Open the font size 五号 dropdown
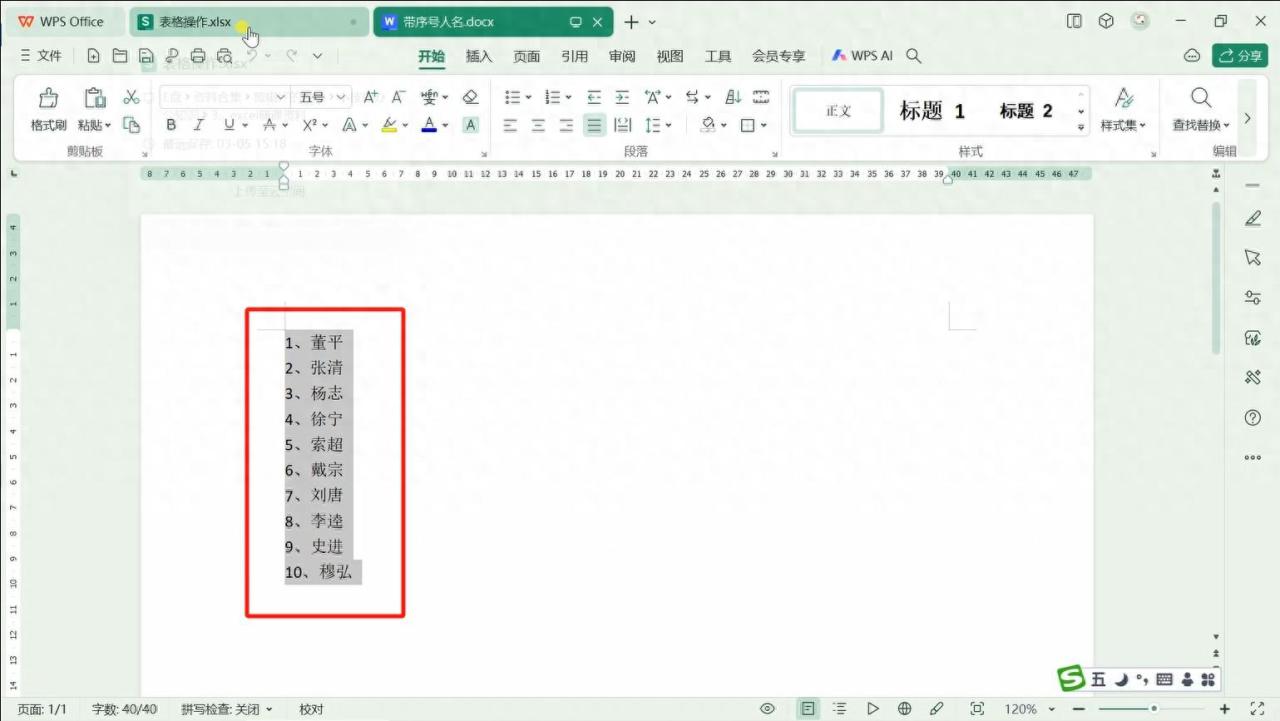Viewport: 1280px width, 721px height. tap(340, 97)
